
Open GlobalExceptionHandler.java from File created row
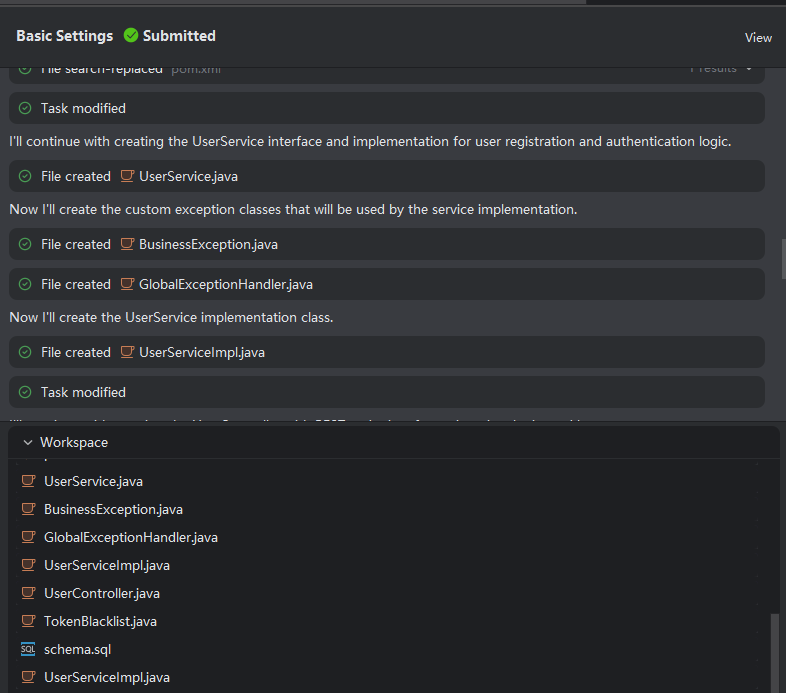[x=225, y=284]
